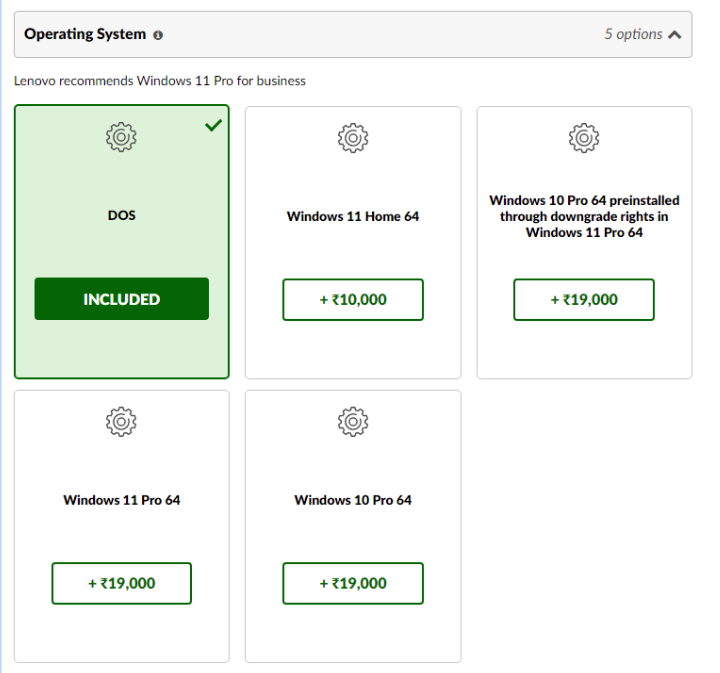Screen dimensions: 720x673
Task: Select the Windows 11 Pro 64 label
Action: point(121,500)
